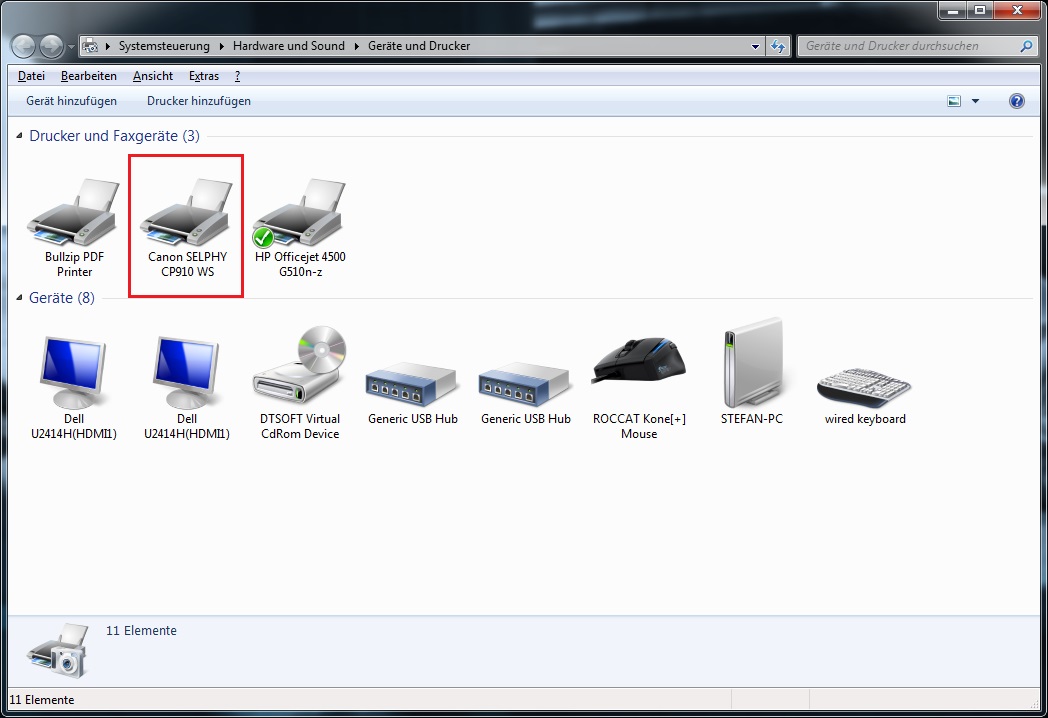1048x718 pixels.
Task: Expand the arrow after Hardware und Sound
Action: click(x=356, y=46)
